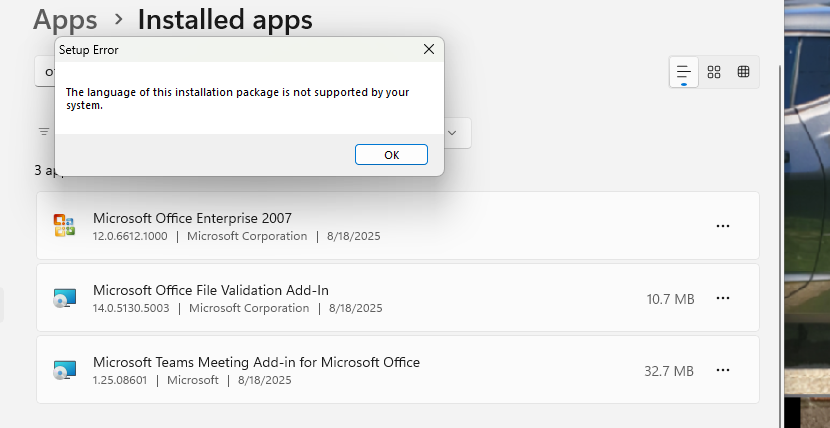Viewport: 830px width, 428px height.
Task: Open options for Teams Meeting Add-in
Action: tap(723, 370)
